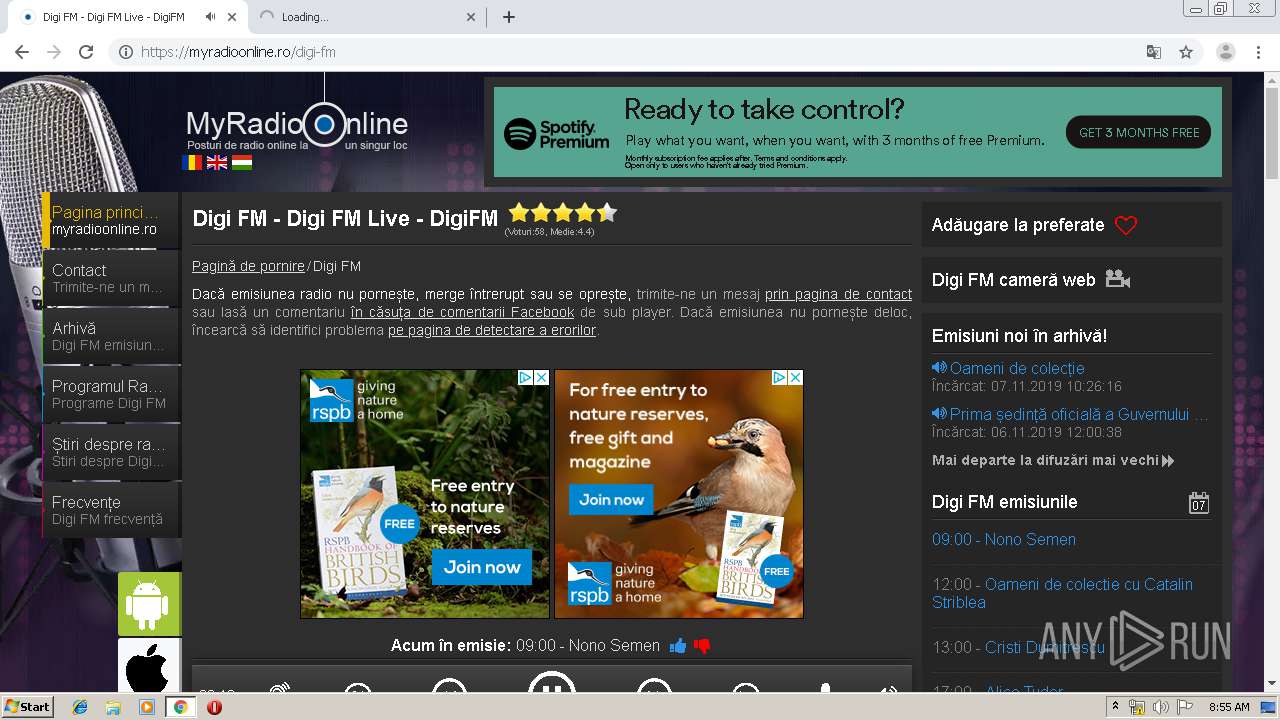This screenshot has width=1280, height=720.
Task: View site information icon in address bar
Action: 126,52
